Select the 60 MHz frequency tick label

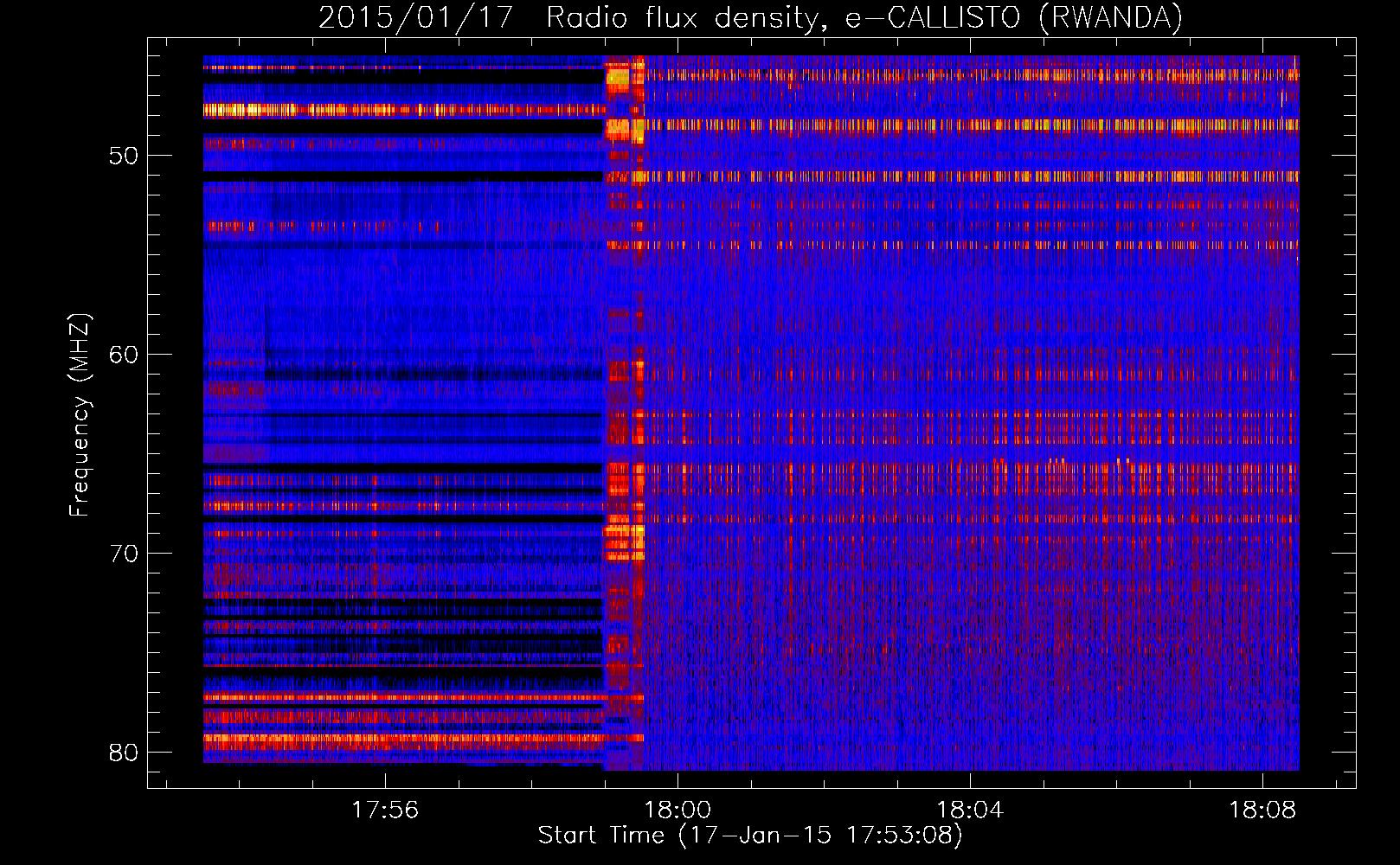pos(124,356)
